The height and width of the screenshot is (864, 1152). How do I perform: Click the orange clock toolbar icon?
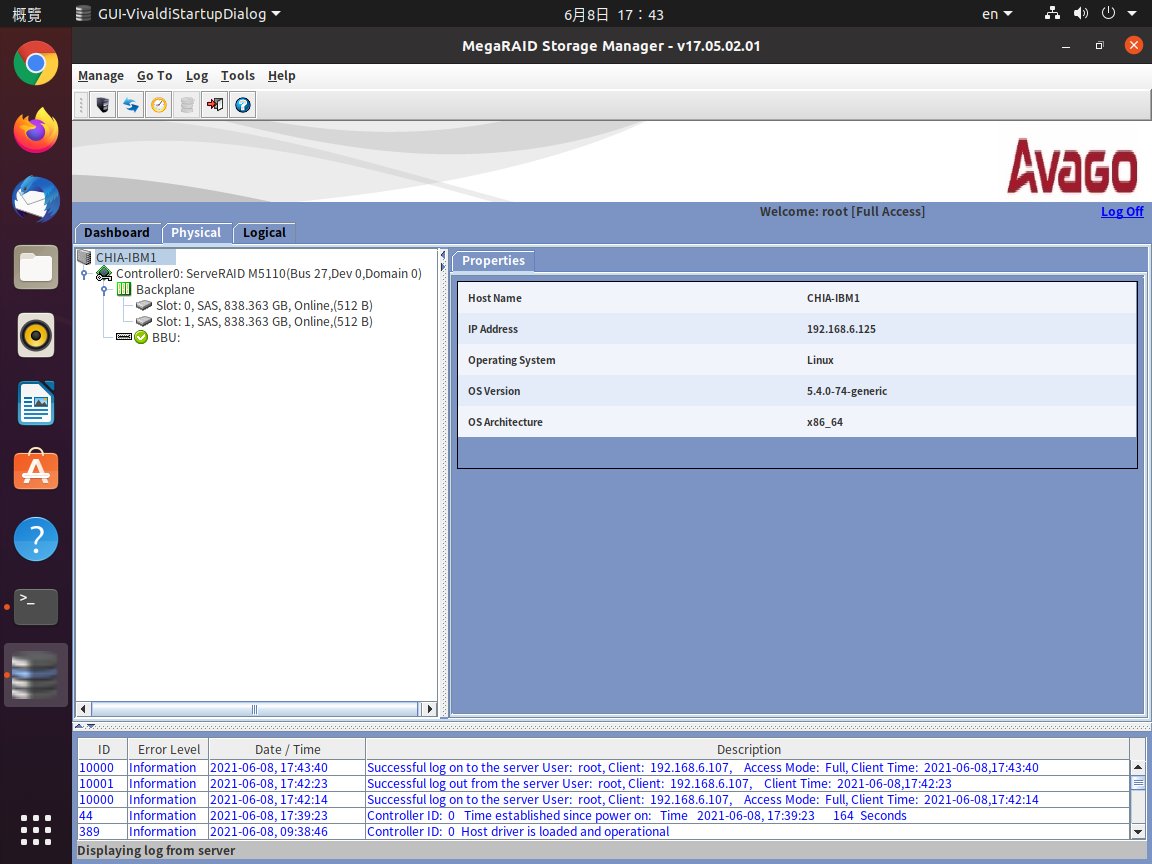click(x=158, y=105)
